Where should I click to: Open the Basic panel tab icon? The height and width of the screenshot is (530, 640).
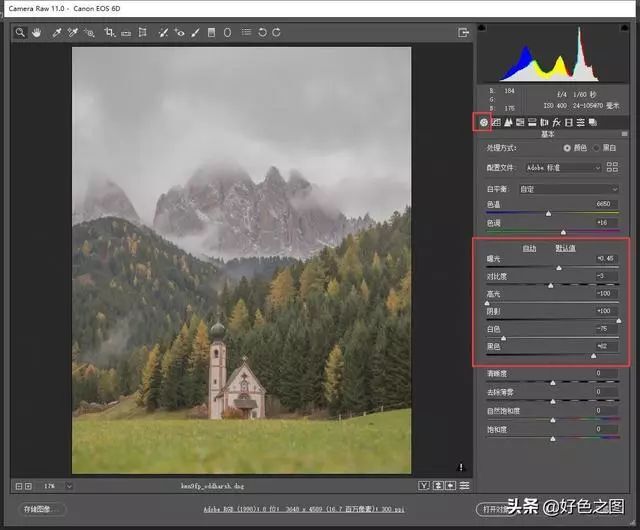(x=483, y=122)
